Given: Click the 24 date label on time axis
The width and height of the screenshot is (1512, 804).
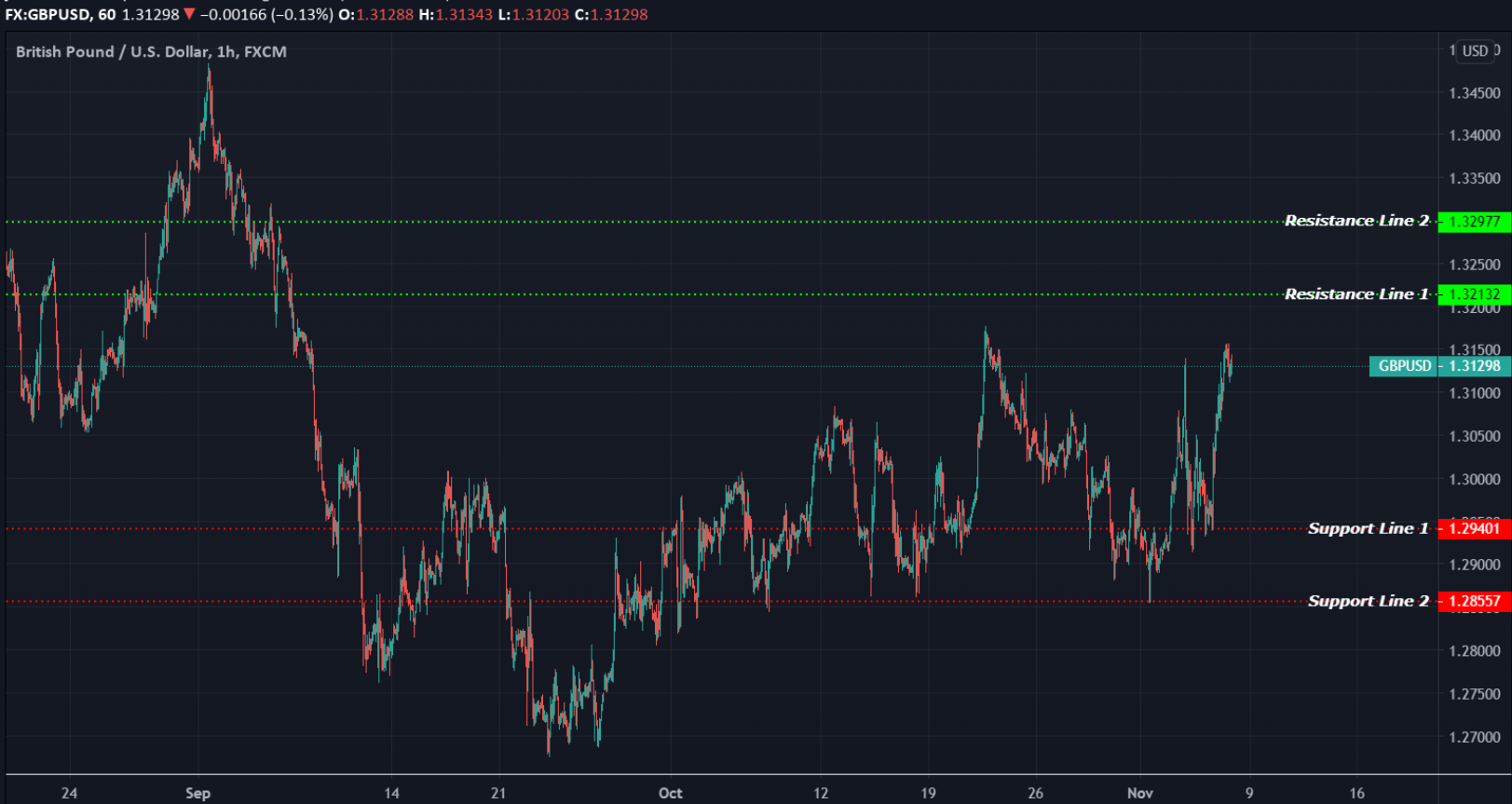Looking at the screenshot, I should point(69,794).
